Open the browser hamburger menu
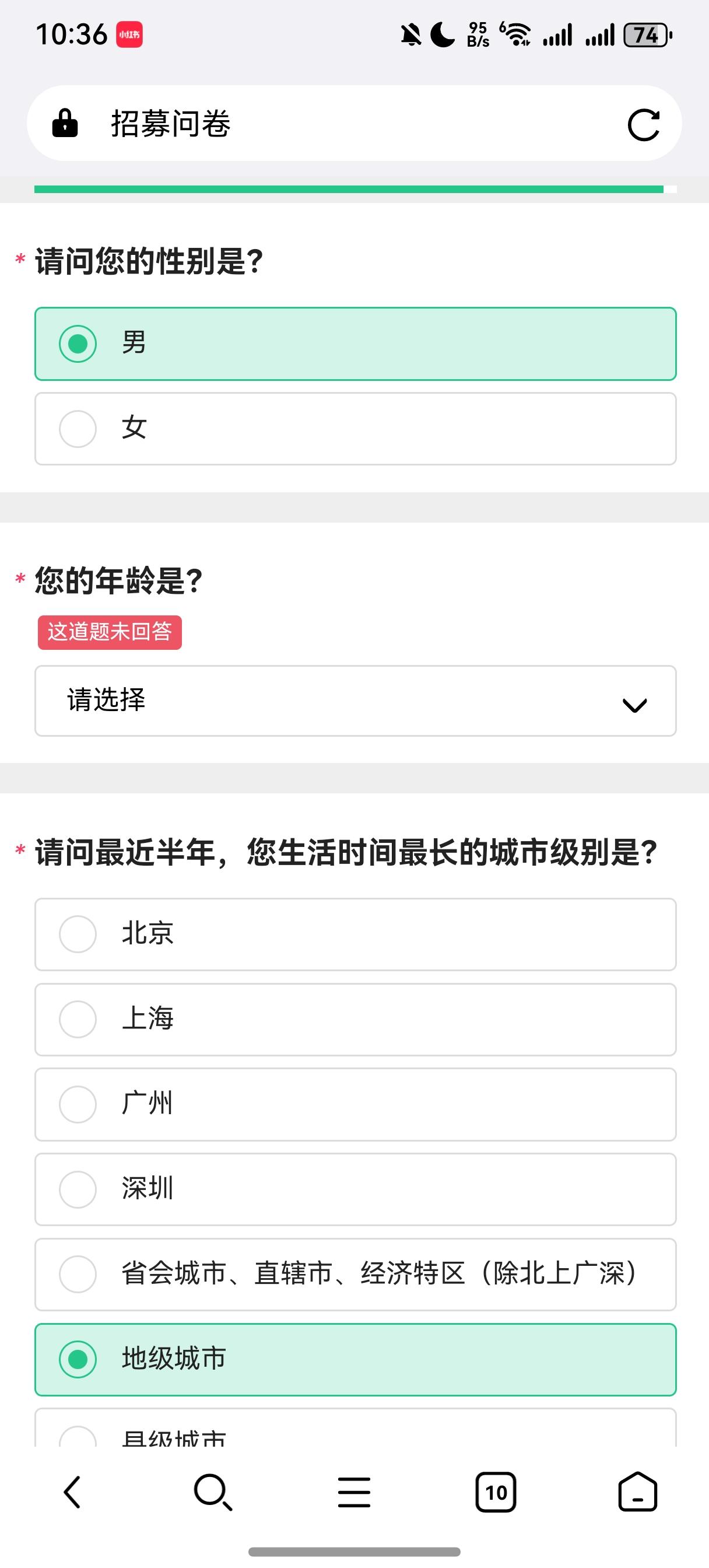Image resolution: width=709 pixels, height=1568 pixels. (x=354, y=1492)
